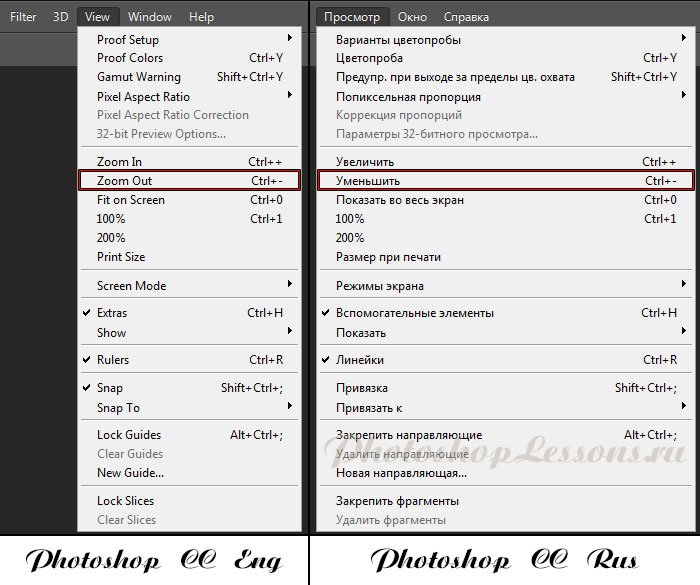Choose Показать во весь экран
Image resolution: width=700 pixels, height=585 pixels.
[505, 200]
